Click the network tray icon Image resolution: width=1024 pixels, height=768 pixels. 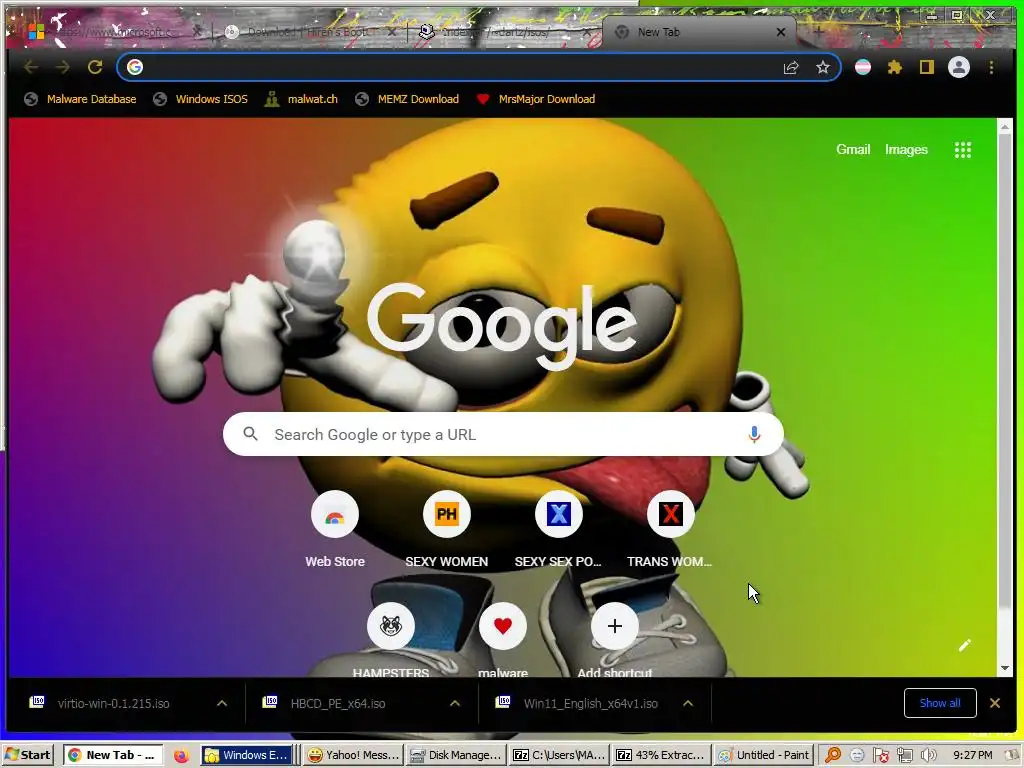click(905, 755)
